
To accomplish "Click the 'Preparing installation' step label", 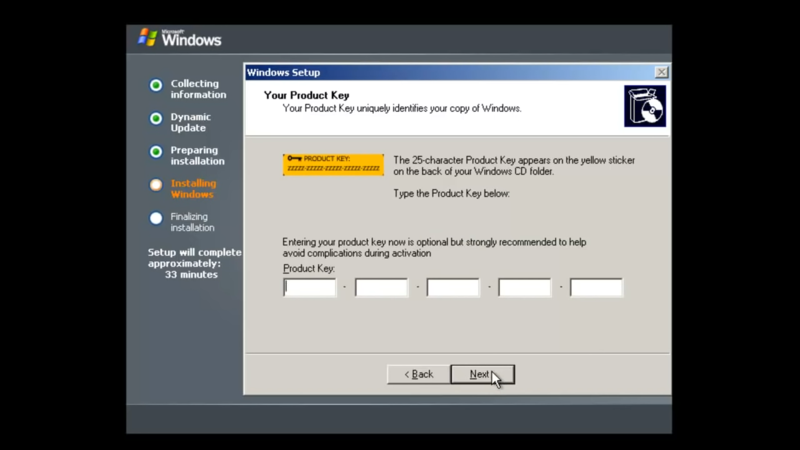I will coord(197,156).
